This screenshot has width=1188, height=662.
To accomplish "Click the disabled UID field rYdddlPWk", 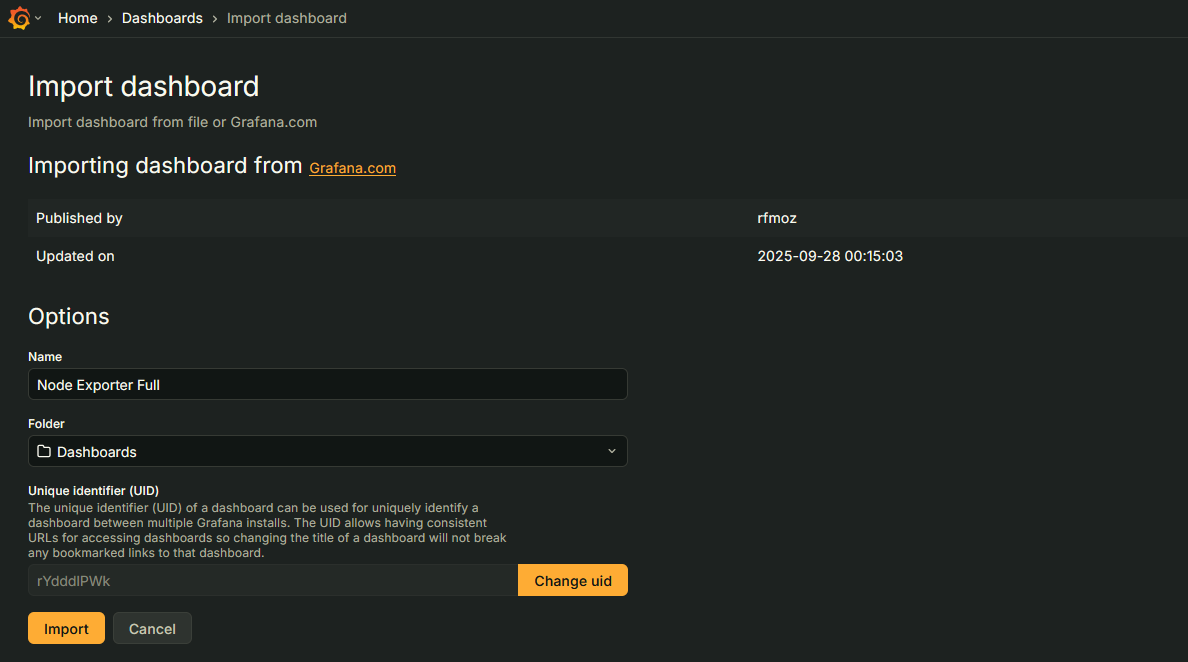I will point(272,580).
